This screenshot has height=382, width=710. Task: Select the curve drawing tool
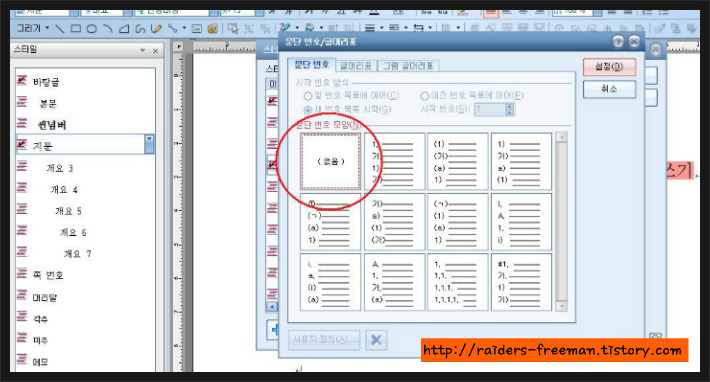(140, 29)
